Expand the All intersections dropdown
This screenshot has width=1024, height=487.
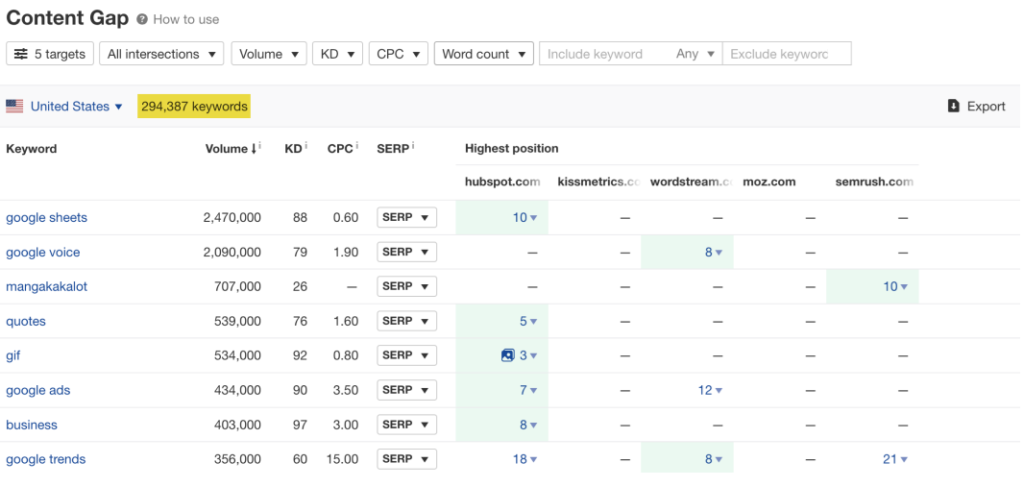[161, 54]
